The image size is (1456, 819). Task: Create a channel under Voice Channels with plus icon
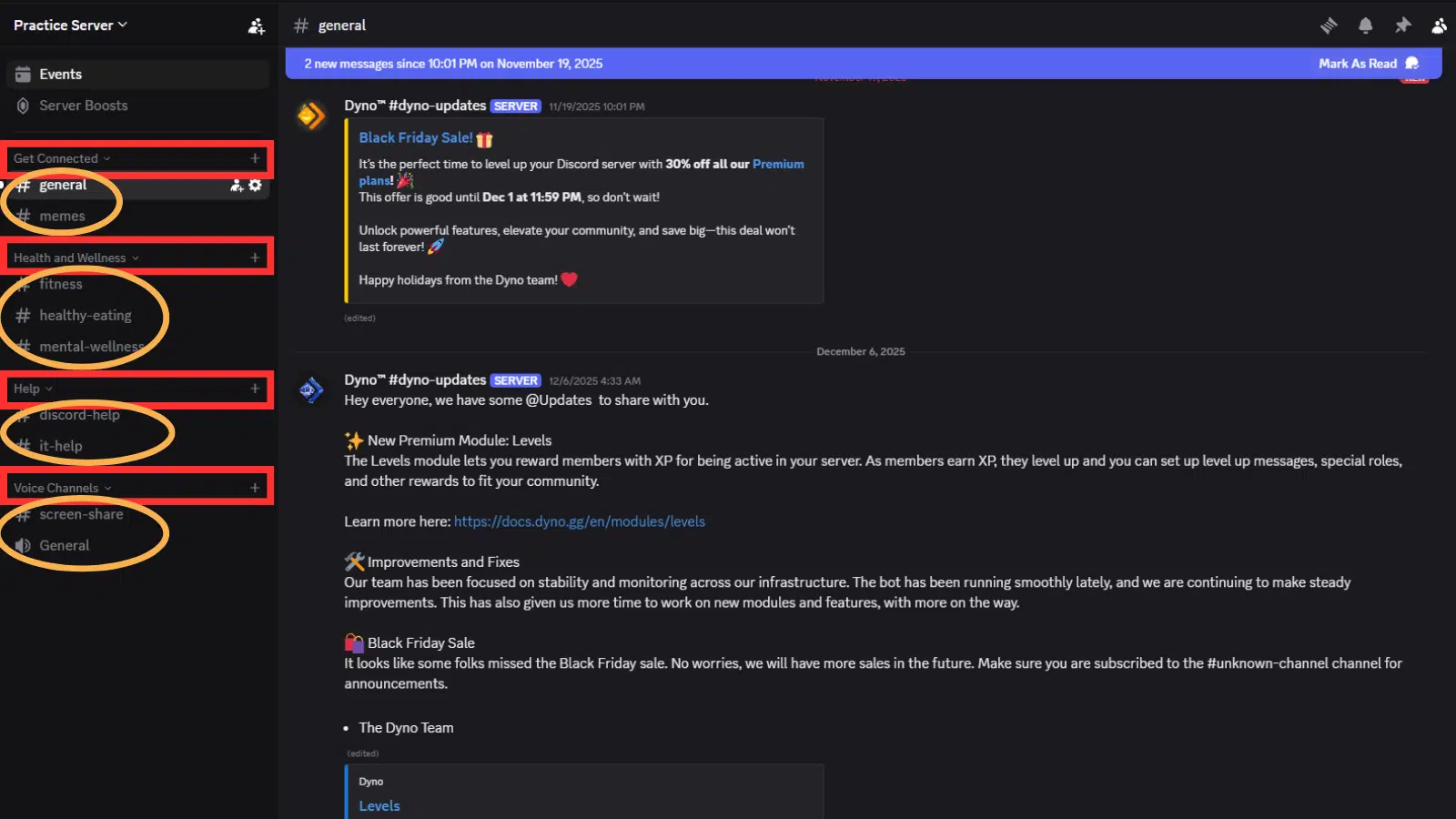click(x=255, y=488)
